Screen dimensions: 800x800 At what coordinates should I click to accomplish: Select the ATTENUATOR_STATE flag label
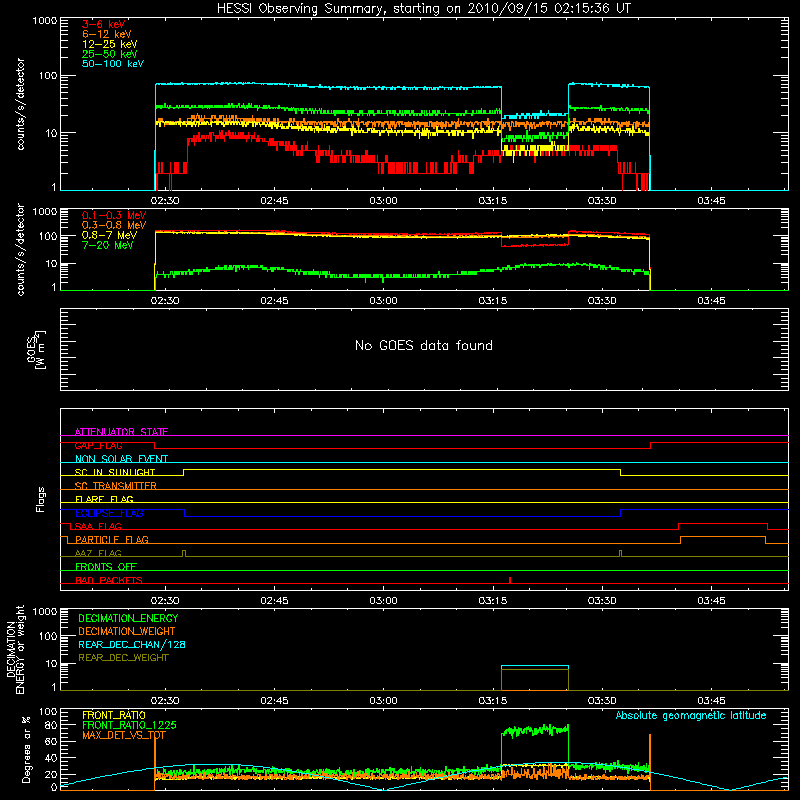121,432
